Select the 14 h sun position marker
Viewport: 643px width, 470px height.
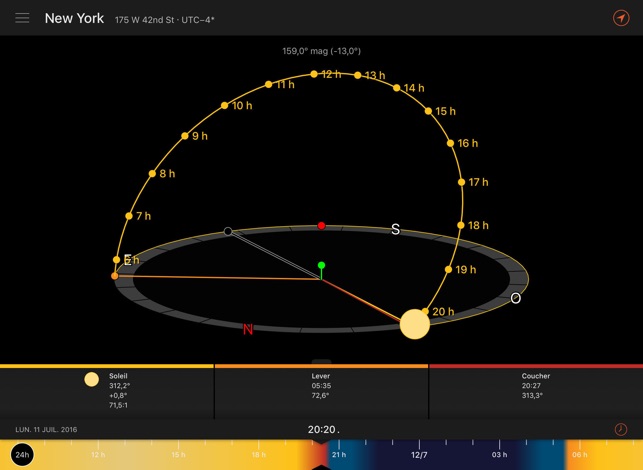coord(397,88)
